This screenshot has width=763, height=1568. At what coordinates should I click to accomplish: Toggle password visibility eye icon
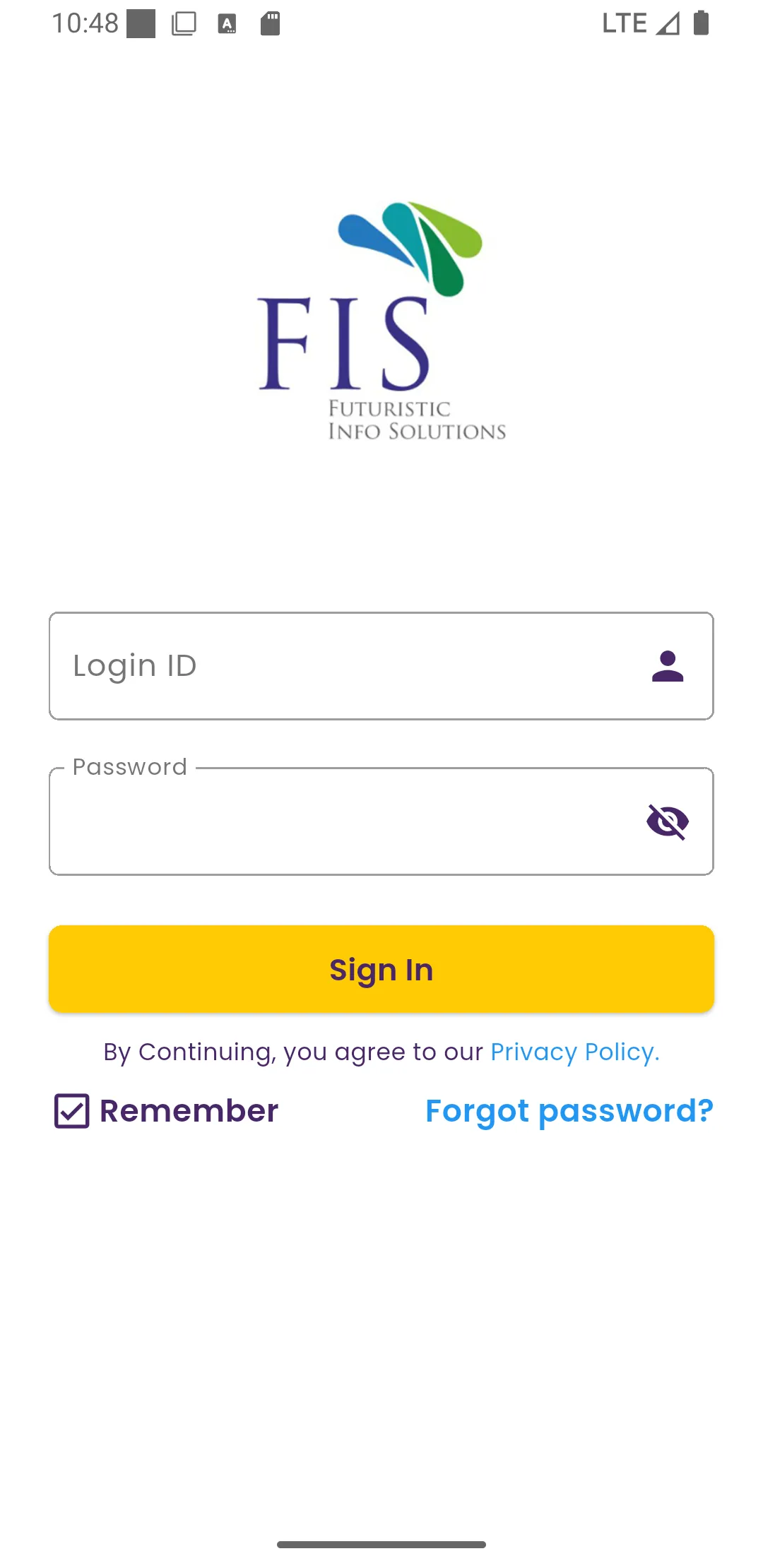pos(668,821)
